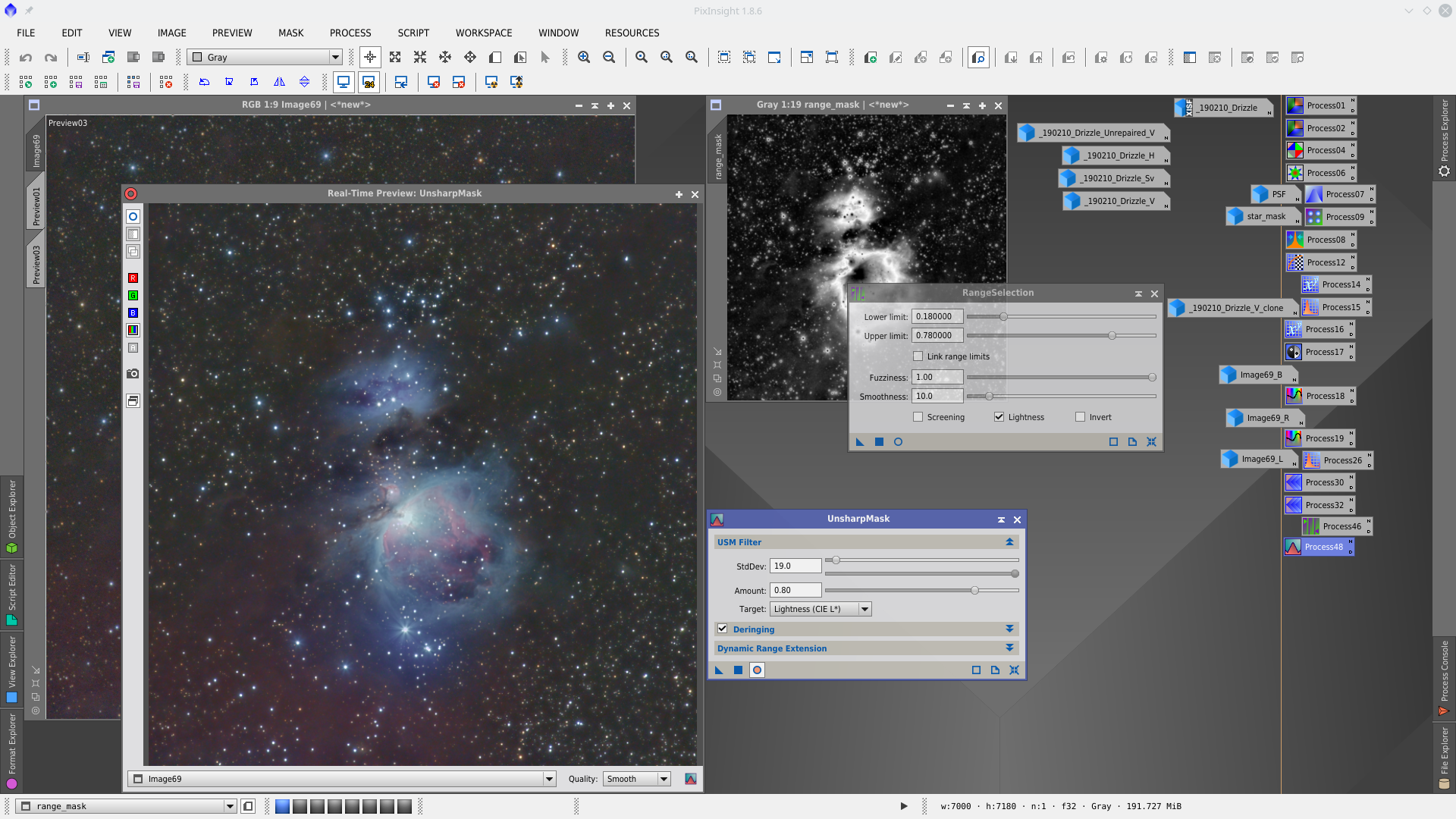Click the Undo arrow icon
This screenshot has height=819, width=1456.
tap(26, 58)
